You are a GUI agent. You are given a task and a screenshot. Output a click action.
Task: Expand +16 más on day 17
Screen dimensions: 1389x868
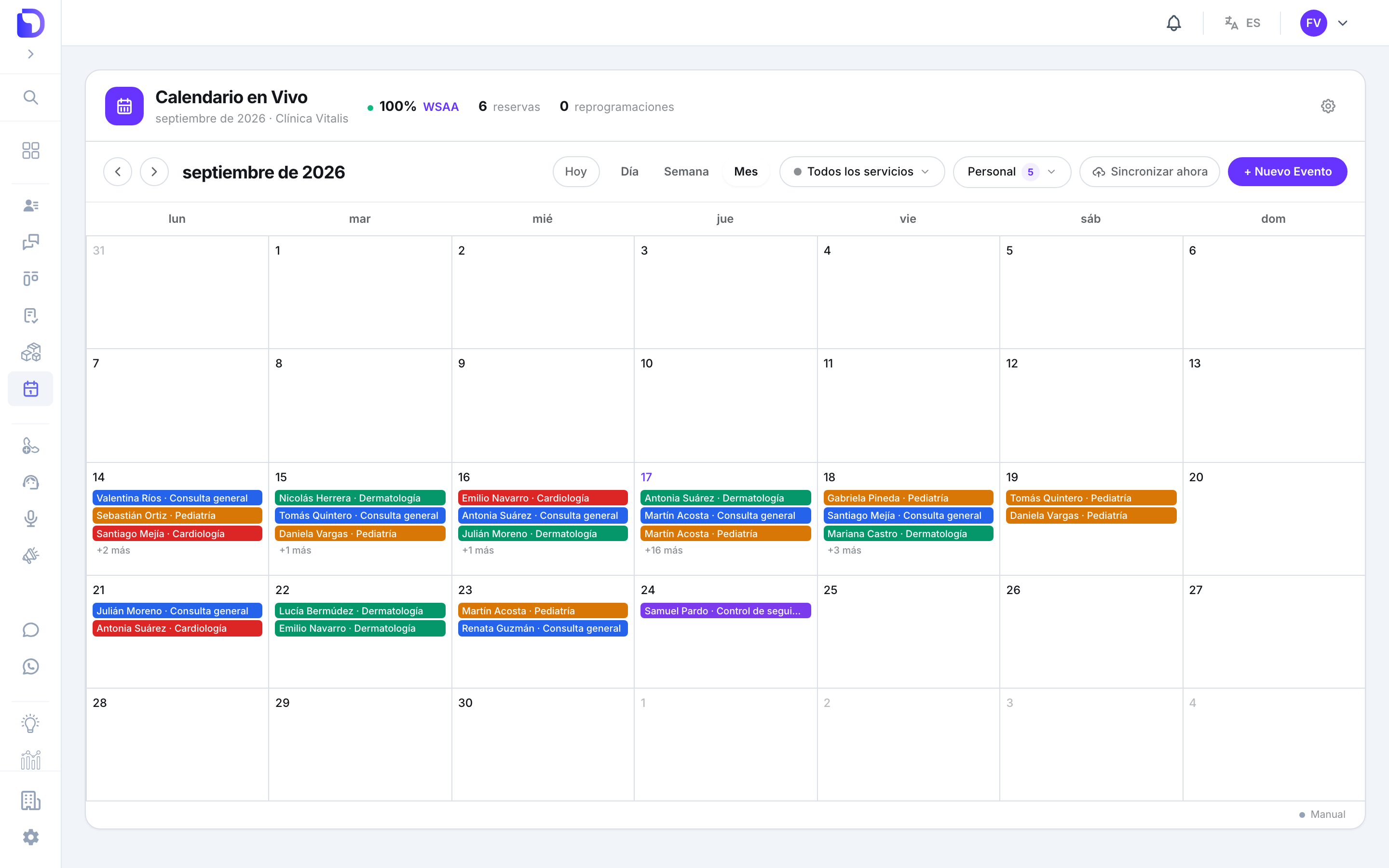click(x=663, y=550)
